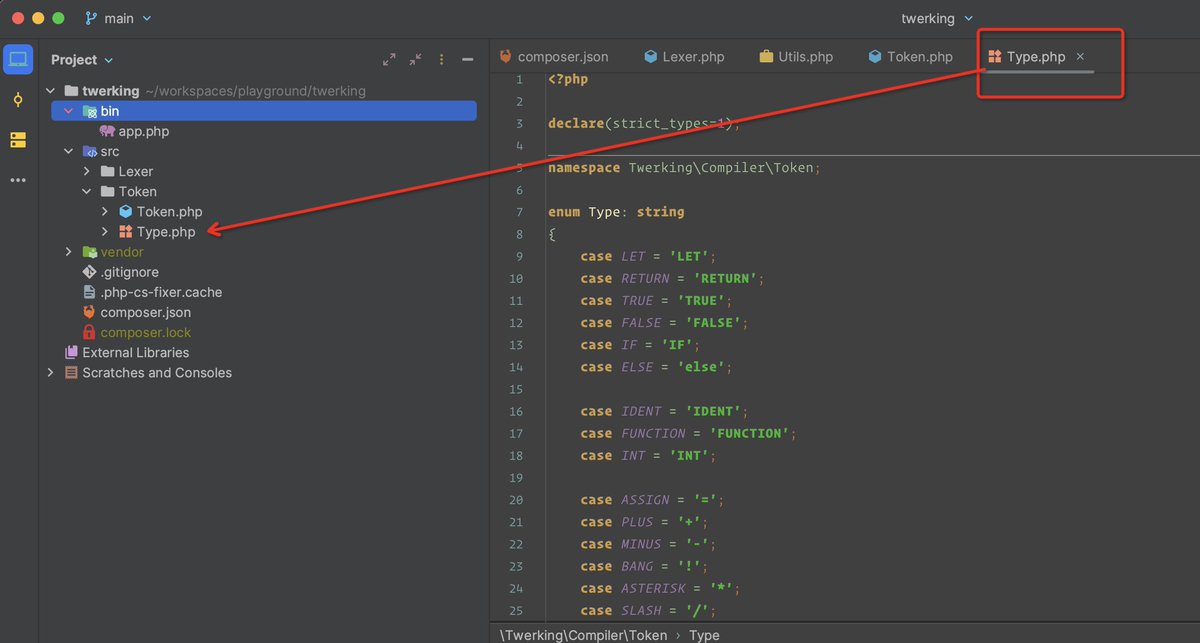Click the git branch icon beside main
Viewport: 1200px width, 643px height.
click(92, 18)
